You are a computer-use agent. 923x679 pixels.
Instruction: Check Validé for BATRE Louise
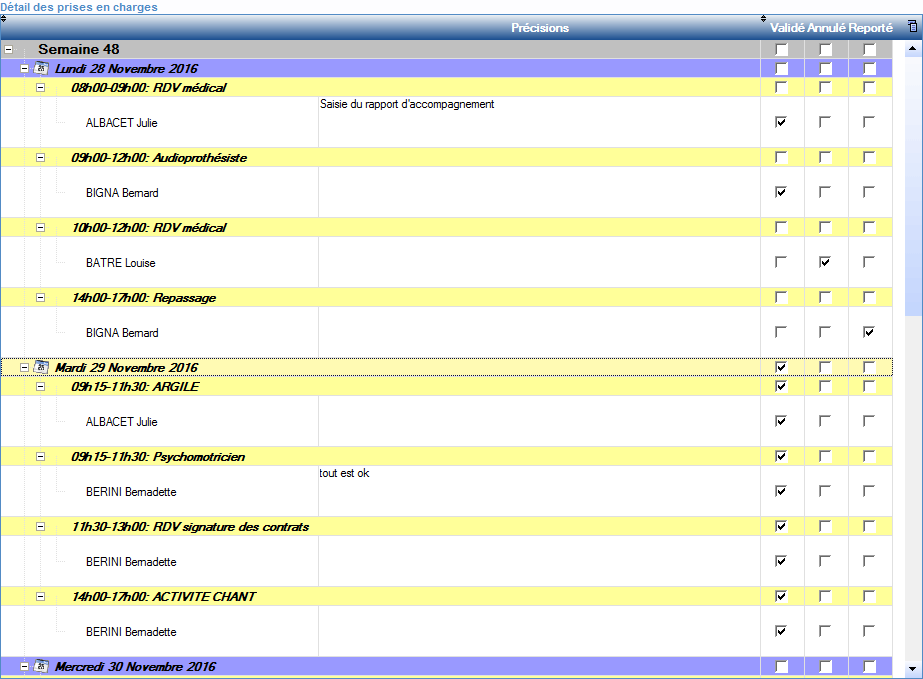(781, 262)
